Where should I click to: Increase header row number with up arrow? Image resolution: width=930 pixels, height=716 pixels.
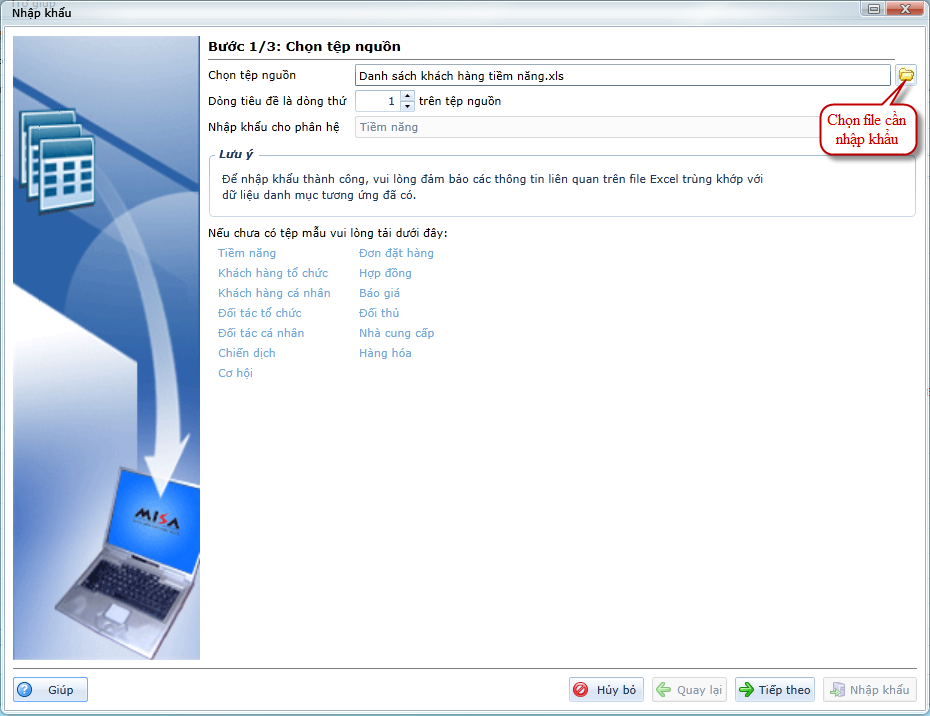pyautogui.click(x=407, y=96)
